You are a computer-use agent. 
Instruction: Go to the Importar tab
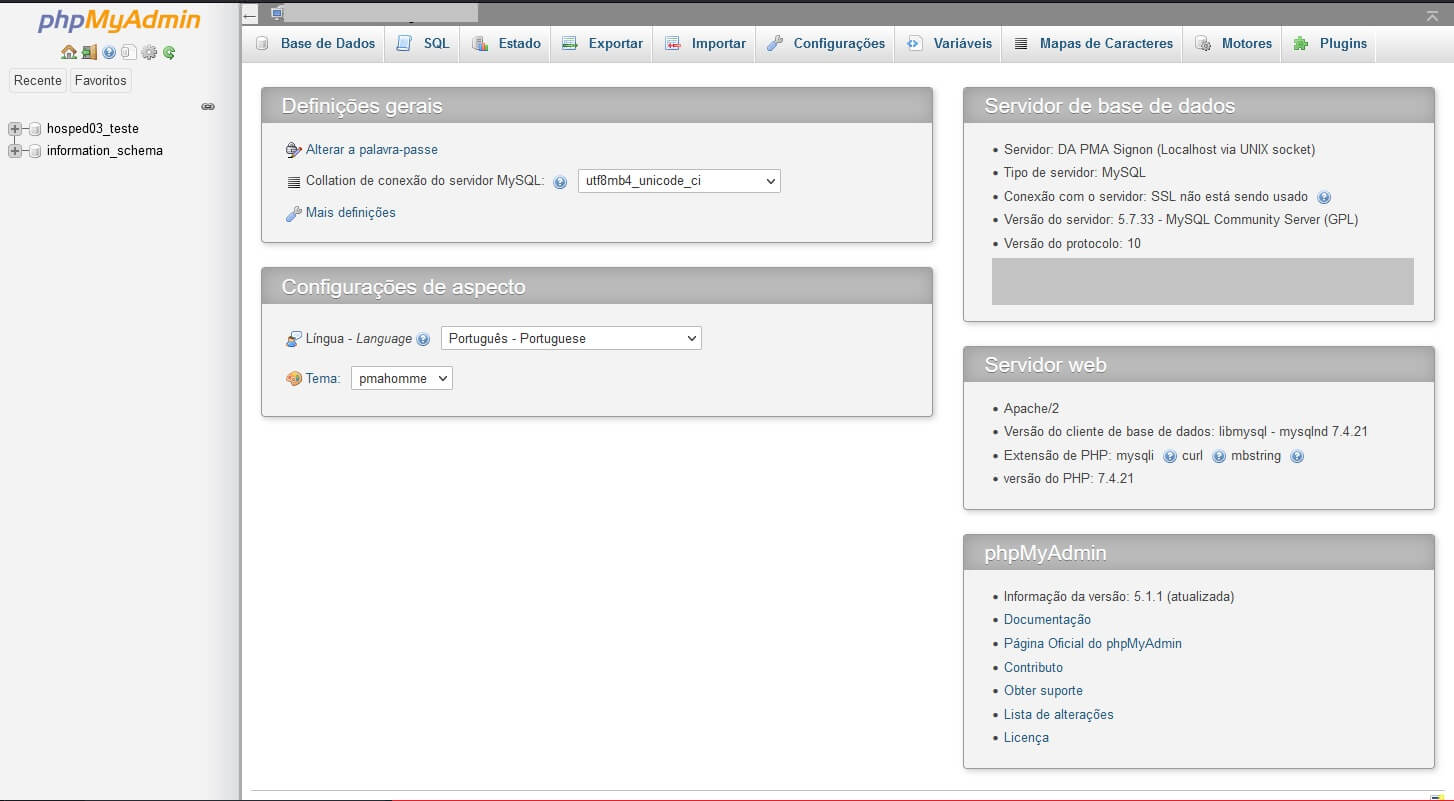(x=705, y=44)
